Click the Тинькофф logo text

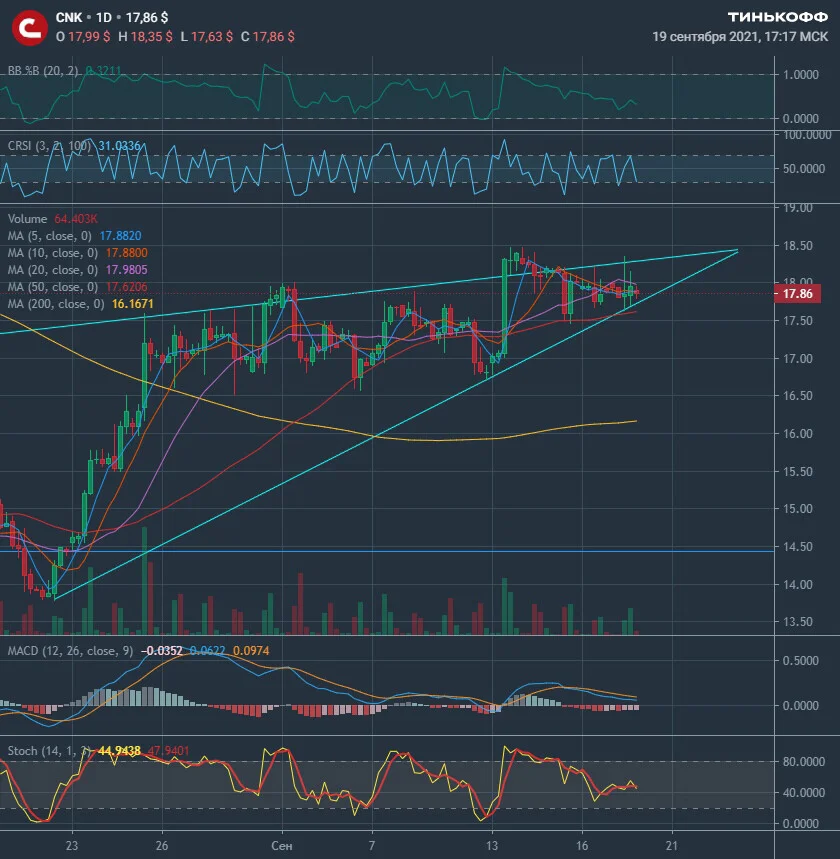pos(778,17)
